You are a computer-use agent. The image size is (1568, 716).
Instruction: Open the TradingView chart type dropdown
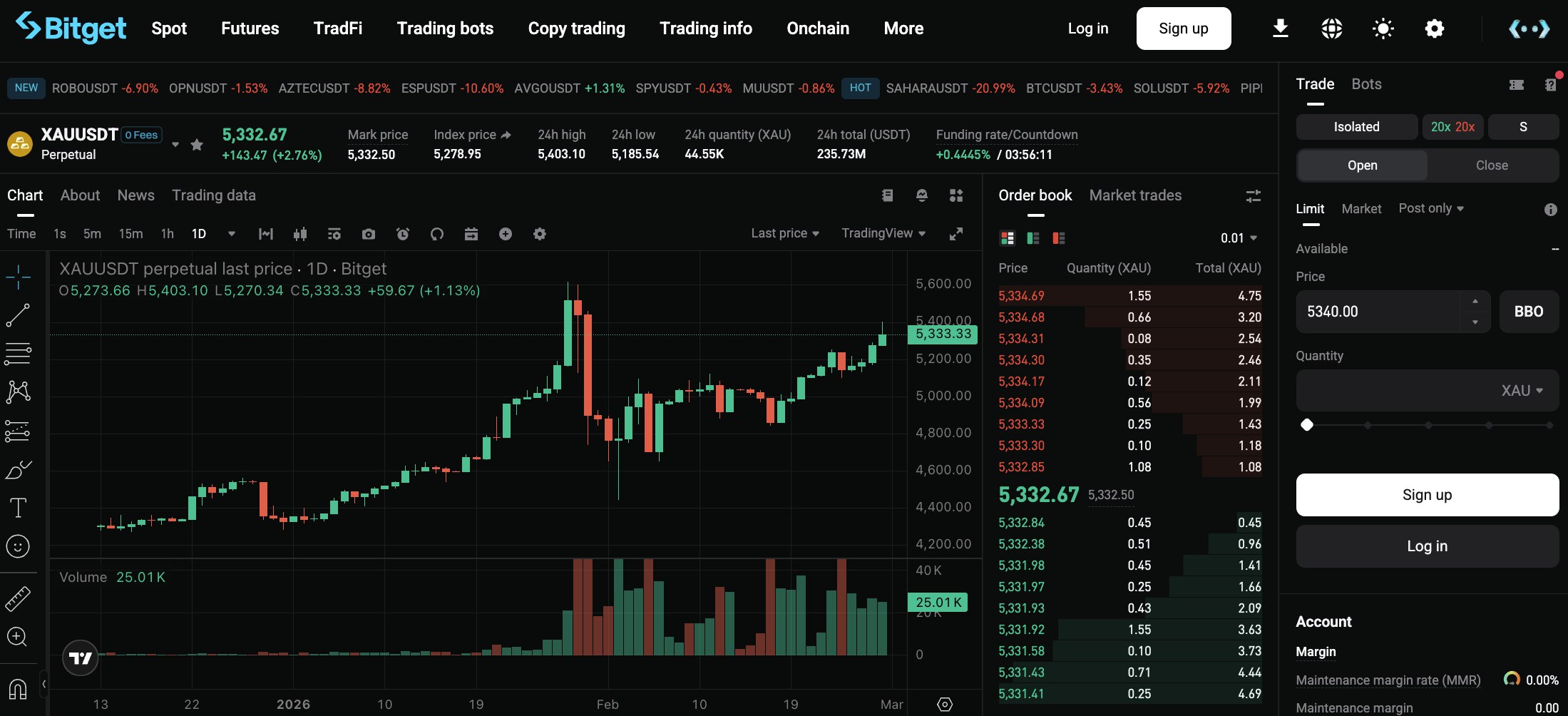click(x=883, y=233)
